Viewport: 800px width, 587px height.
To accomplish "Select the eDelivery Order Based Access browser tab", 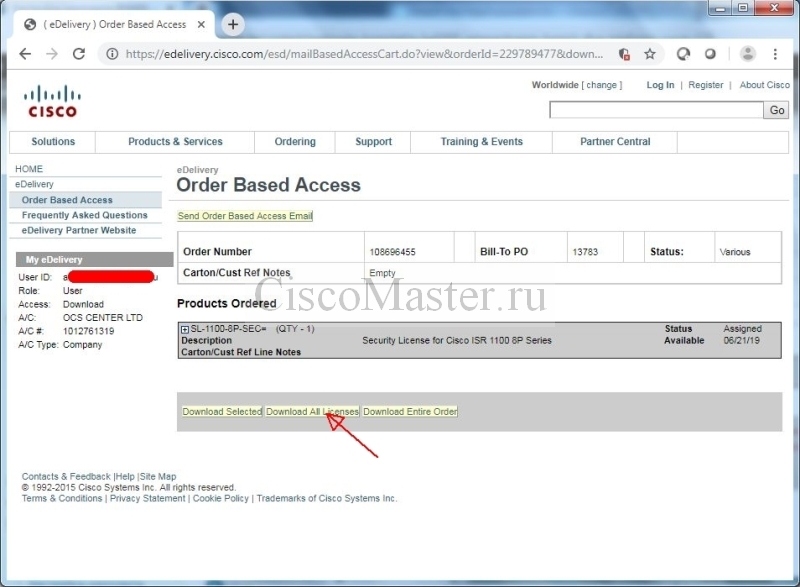I will (x=115, y=24).
